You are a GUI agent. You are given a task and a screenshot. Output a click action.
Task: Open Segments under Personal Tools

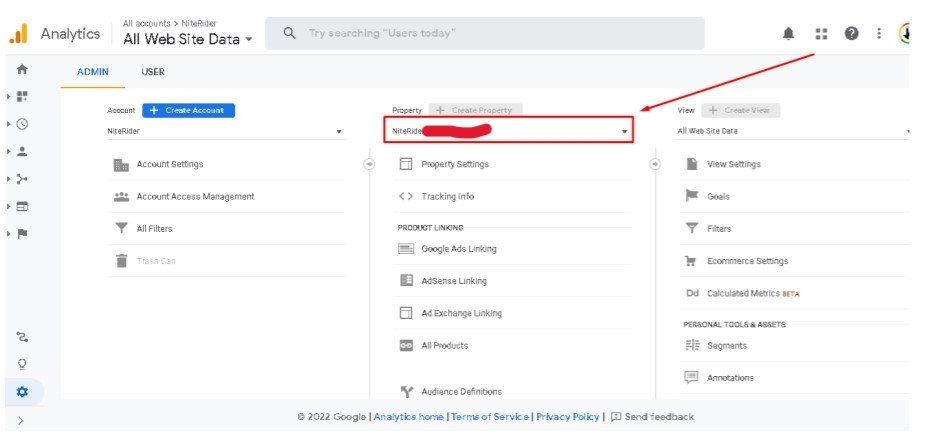point(727,346)
